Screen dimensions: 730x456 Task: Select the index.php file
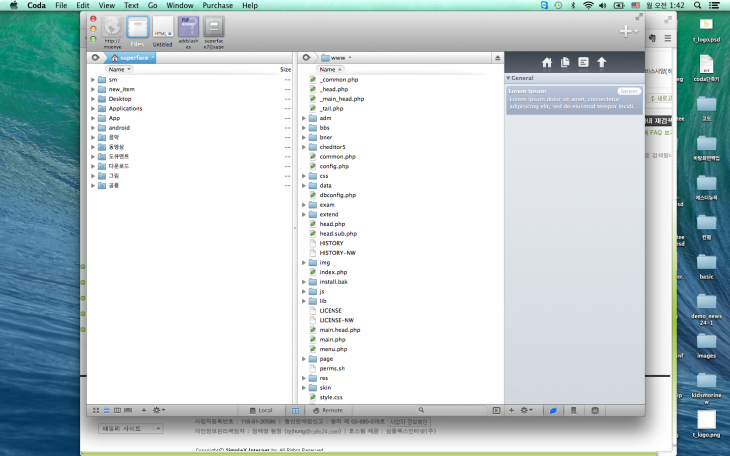coord(332,272)
